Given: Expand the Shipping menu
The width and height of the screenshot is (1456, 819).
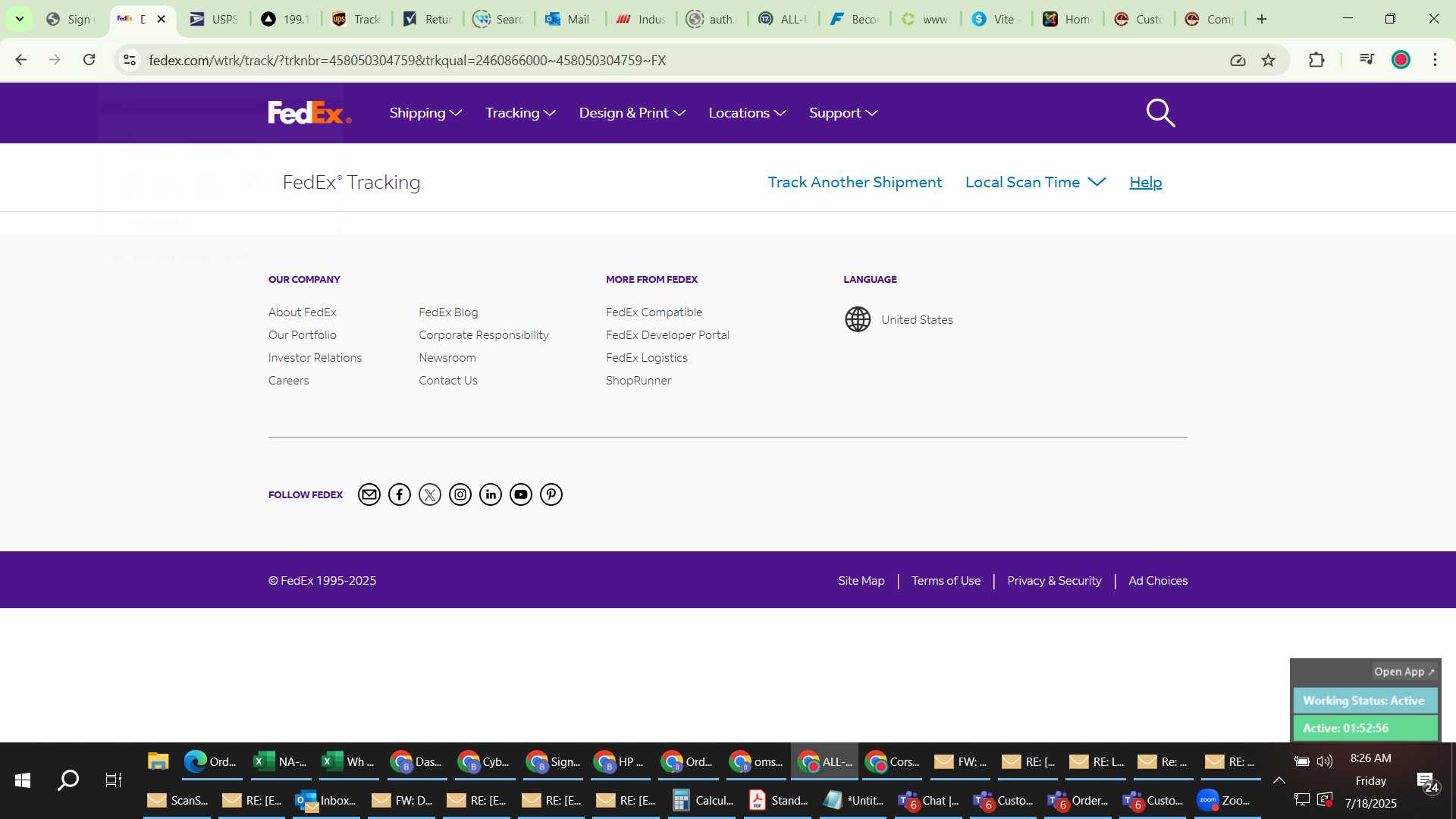Looking at the screenshot, I should click(x=425, y=113).
